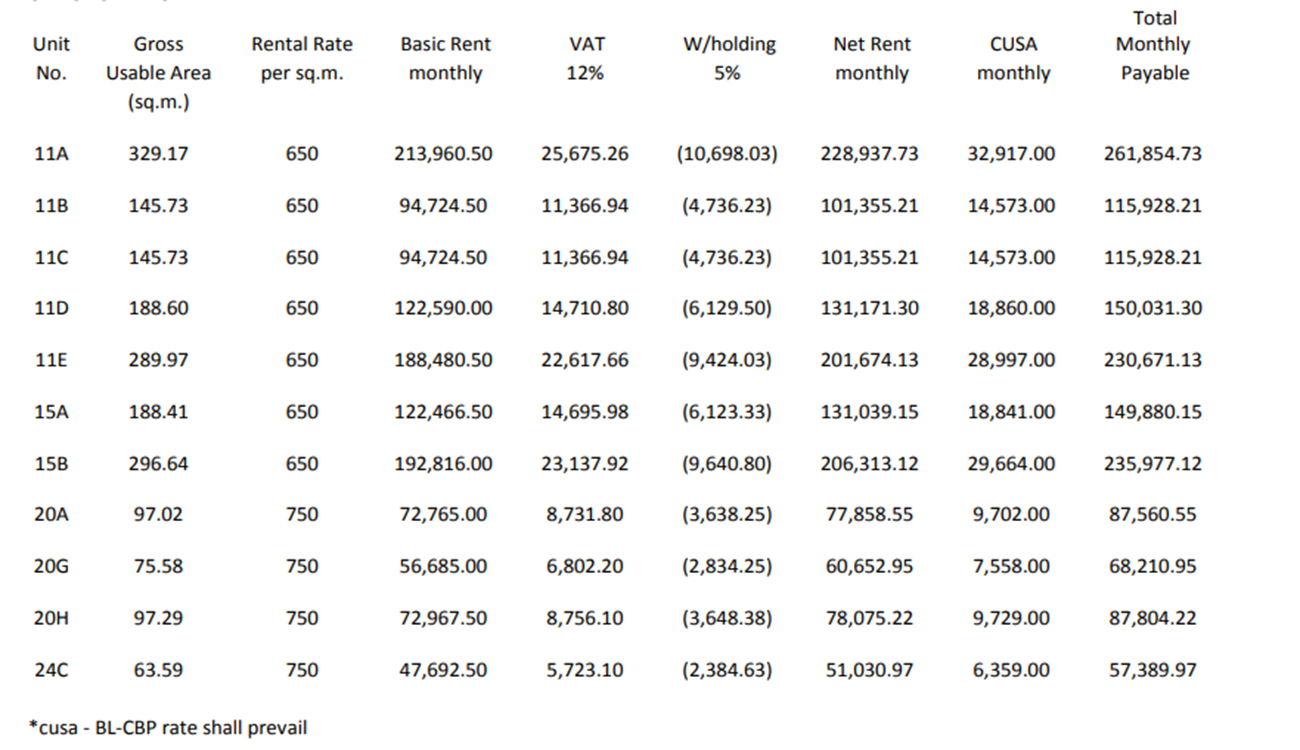Click the VAT amount 14,710.80

585,308
